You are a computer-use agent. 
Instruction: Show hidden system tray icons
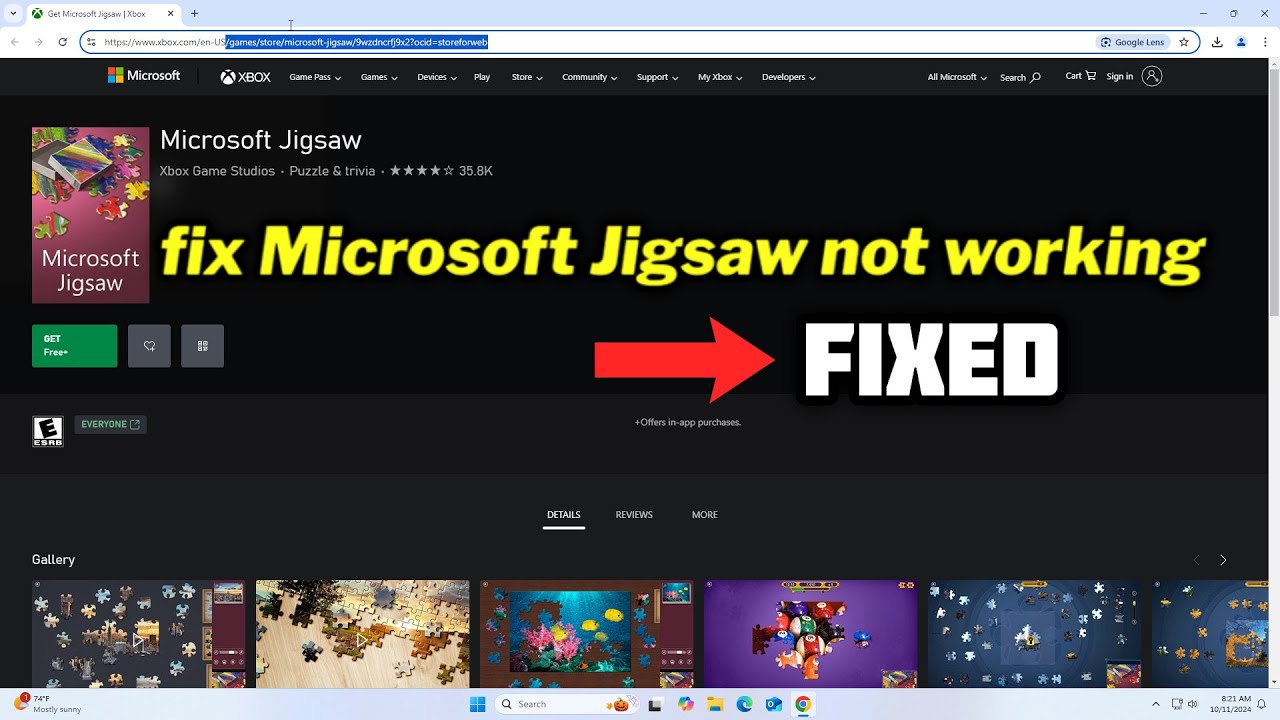[1156, 704]
